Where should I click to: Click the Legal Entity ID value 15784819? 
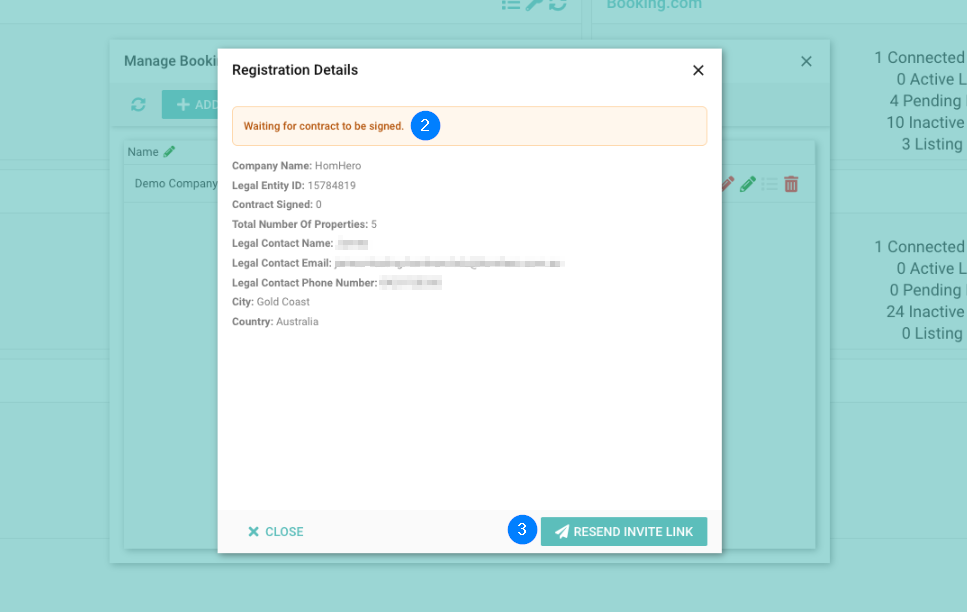tap(333, 186)
